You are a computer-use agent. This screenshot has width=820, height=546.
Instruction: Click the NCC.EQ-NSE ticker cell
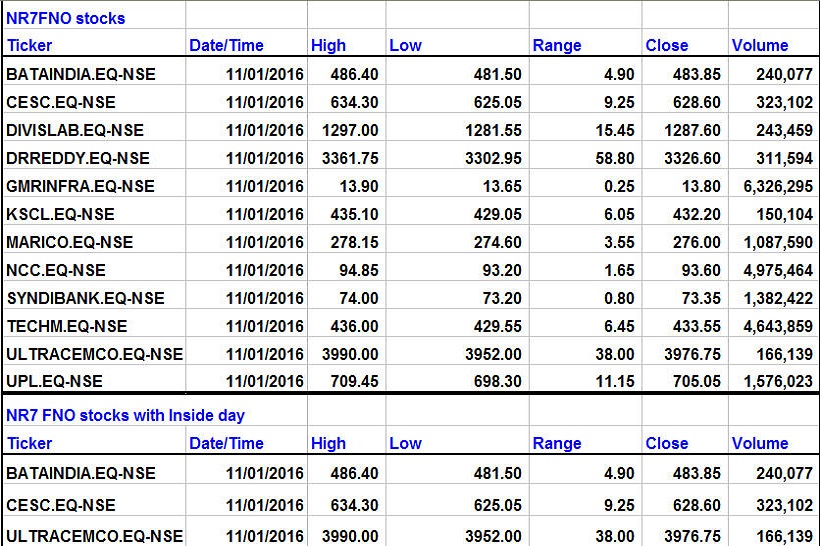[56, 270]
